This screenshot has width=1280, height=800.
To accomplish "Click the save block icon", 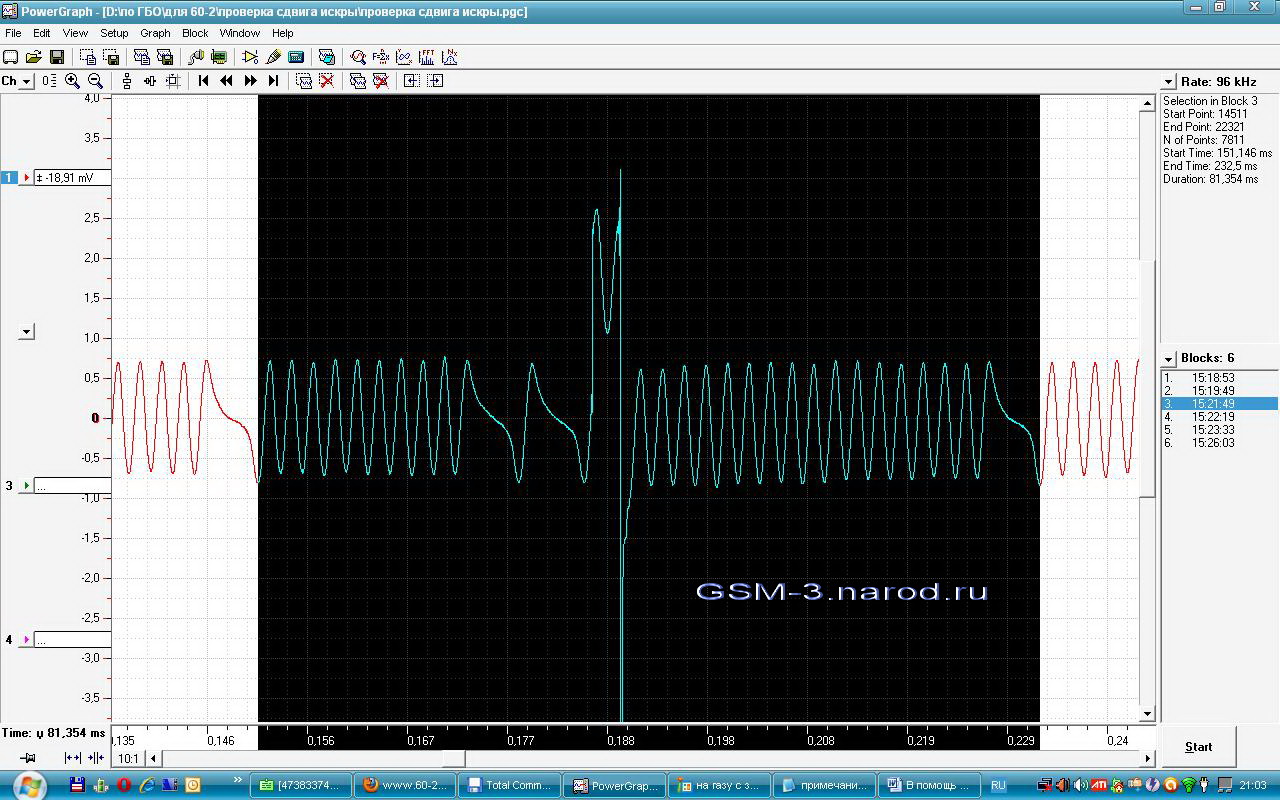I will [165, 57].
